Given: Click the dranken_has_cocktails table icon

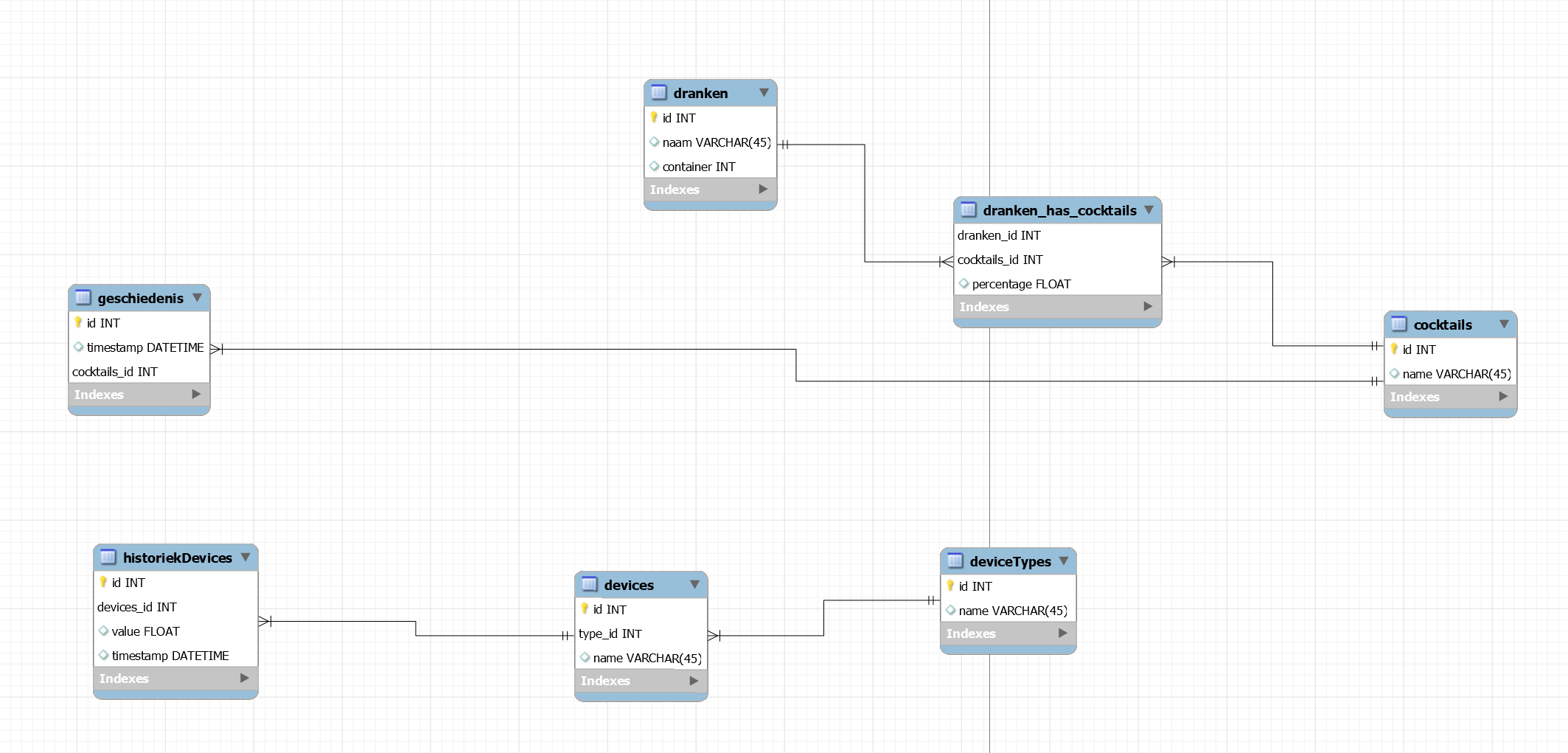Looking at the screenshot, I should pos(968,210).
